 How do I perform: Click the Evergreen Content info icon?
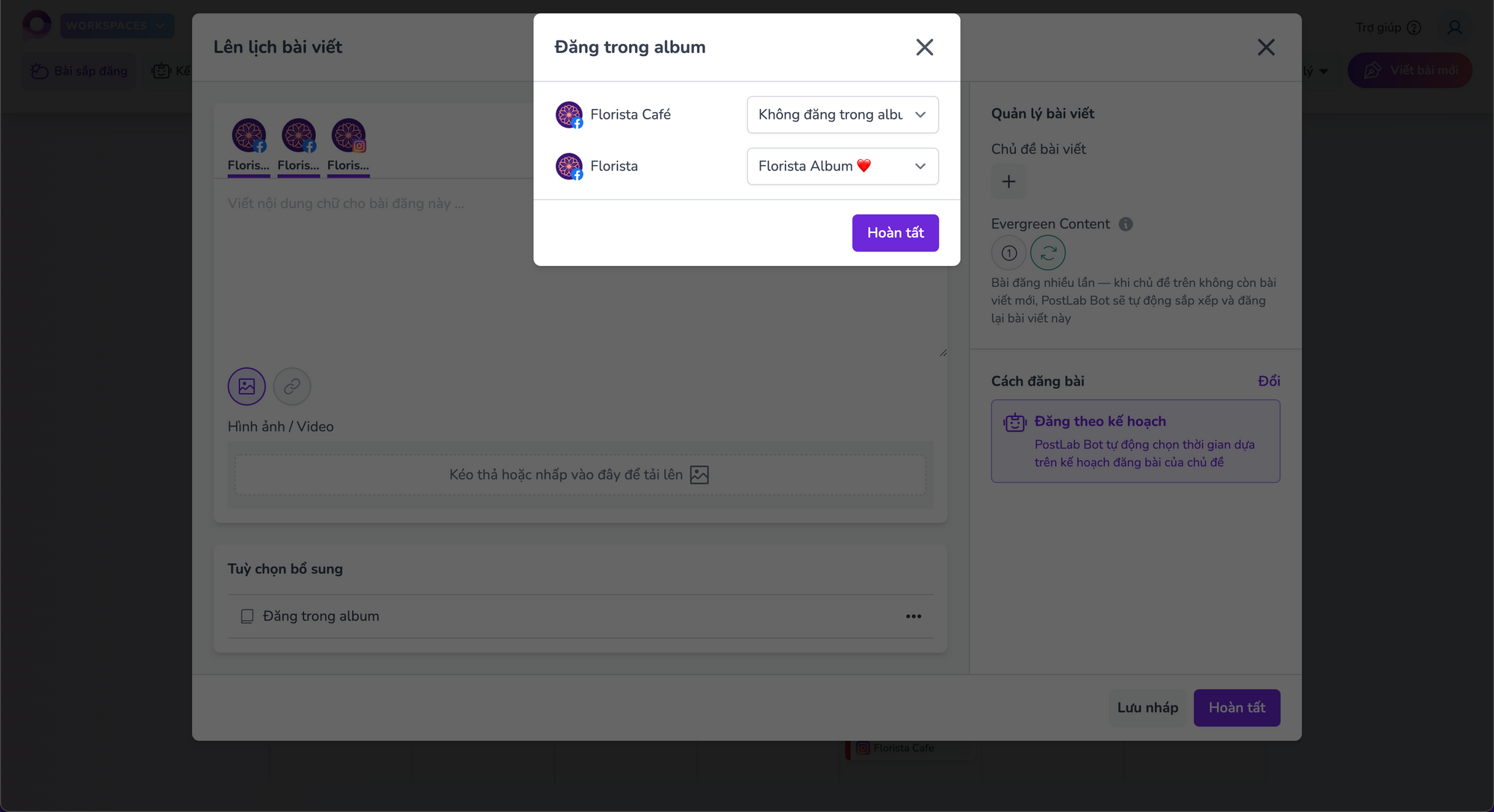click(x=1126, y=224)
